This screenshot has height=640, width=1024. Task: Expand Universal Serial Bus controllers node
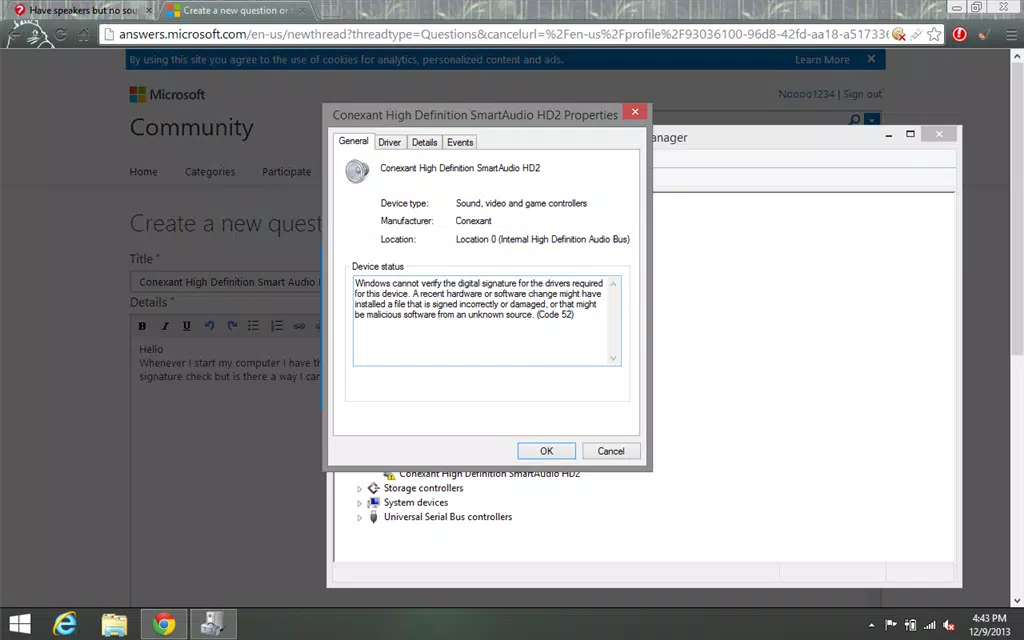pos(359,517)
